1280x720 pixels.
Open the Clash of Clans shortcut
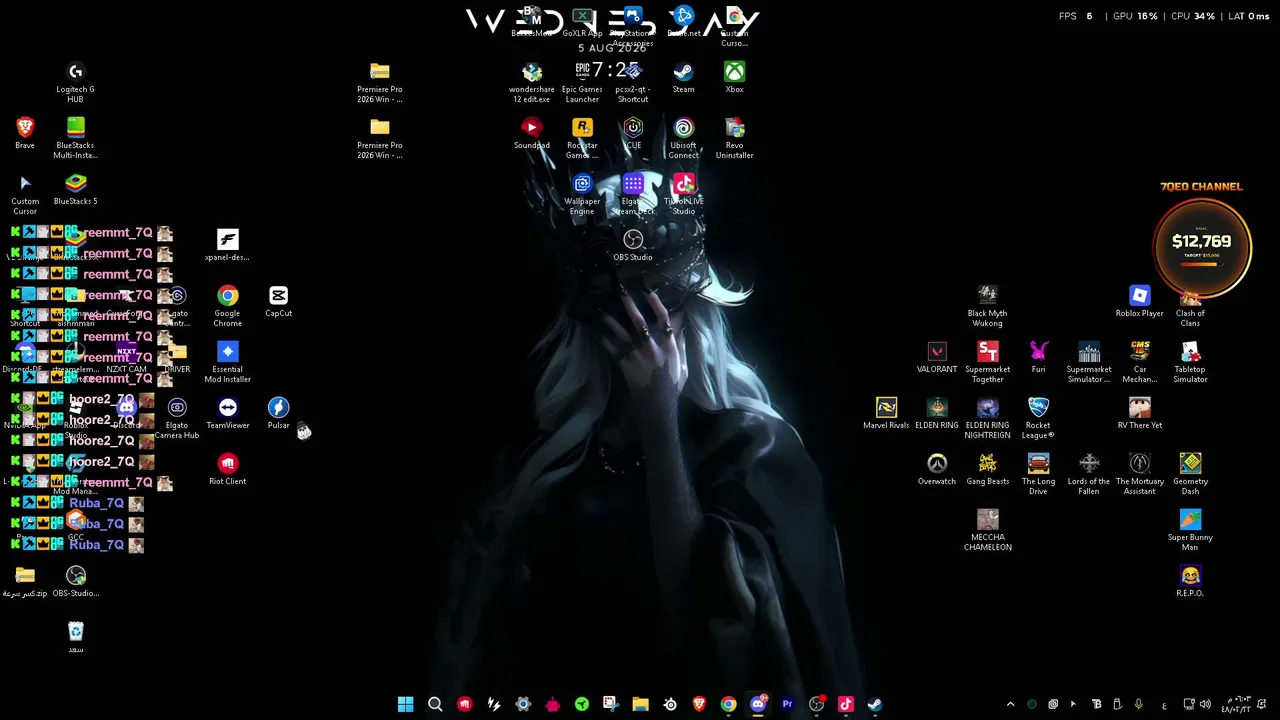(1190, 300)
